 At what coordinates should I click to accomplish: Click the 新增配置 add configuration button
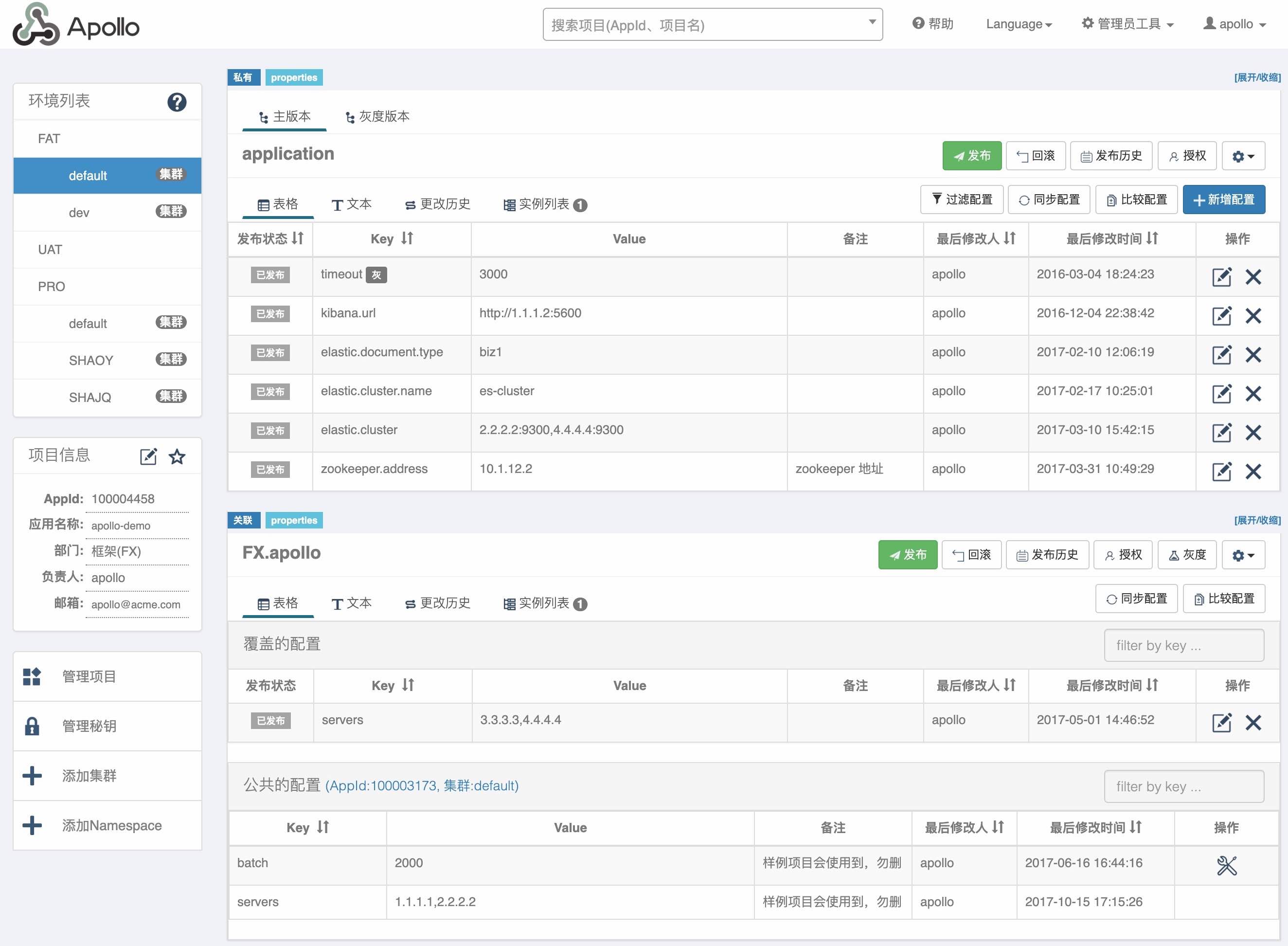point(1225,200)
